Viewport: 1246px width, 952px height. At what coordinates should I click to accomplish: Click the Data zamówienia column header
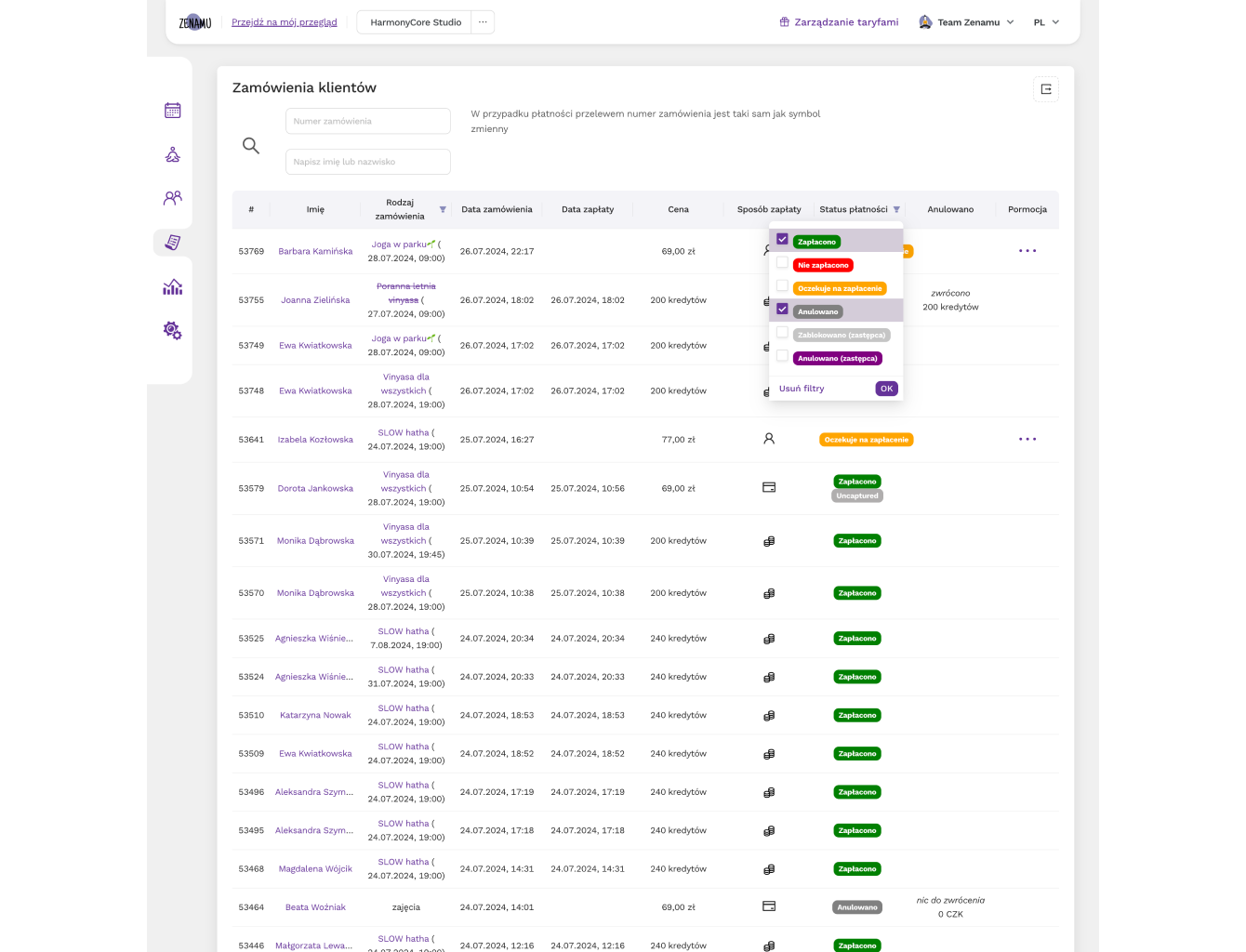click(497, 210)
